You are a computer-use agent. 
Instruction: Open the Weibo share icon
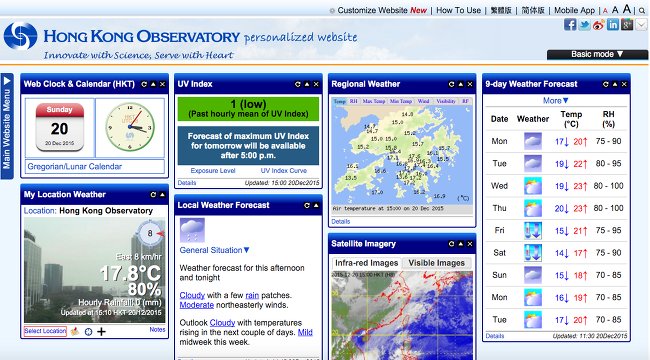click(x=599, y=25)
